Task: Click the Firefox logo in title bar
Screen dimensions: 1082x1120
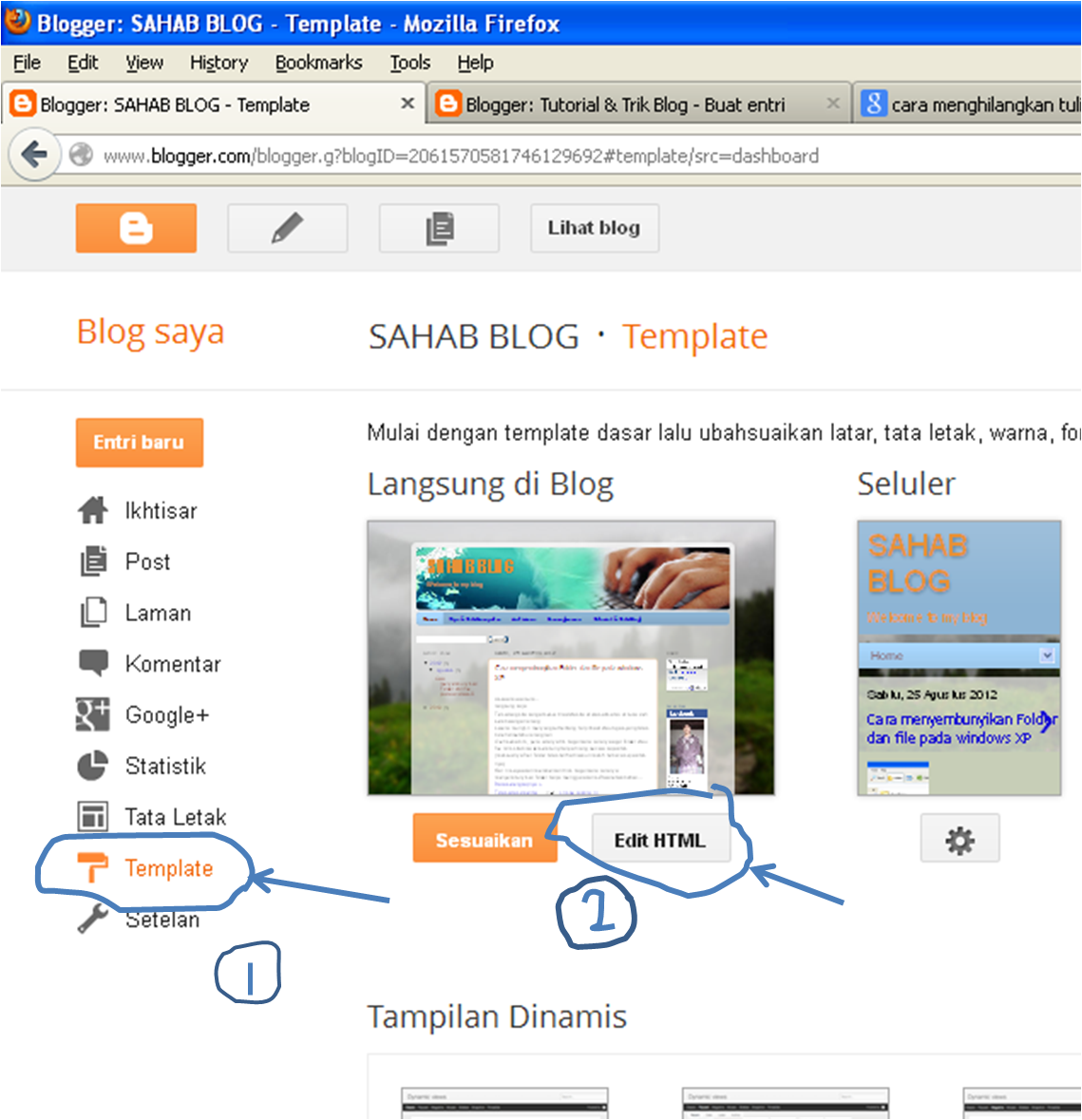Action: (17, 21)
